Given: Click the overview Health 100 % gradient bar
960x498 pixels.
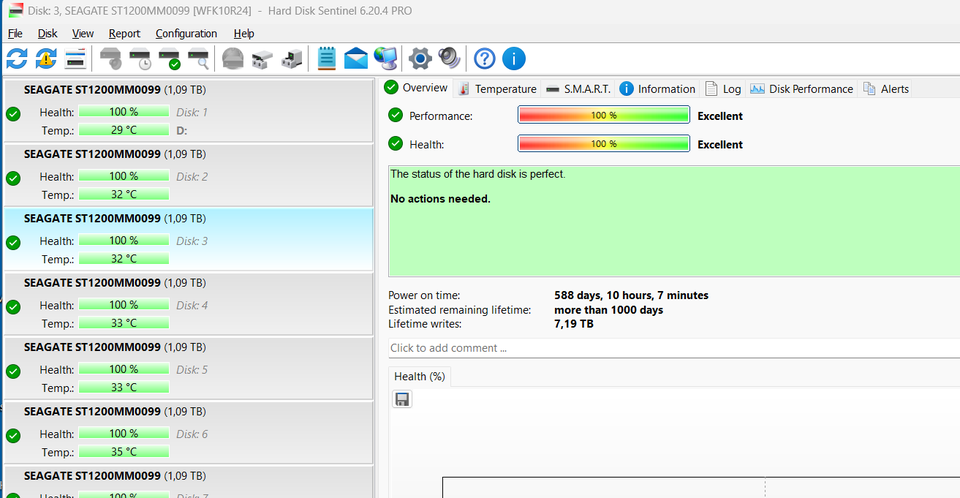Looking at the screenshot, I should [x=604, y=143].
